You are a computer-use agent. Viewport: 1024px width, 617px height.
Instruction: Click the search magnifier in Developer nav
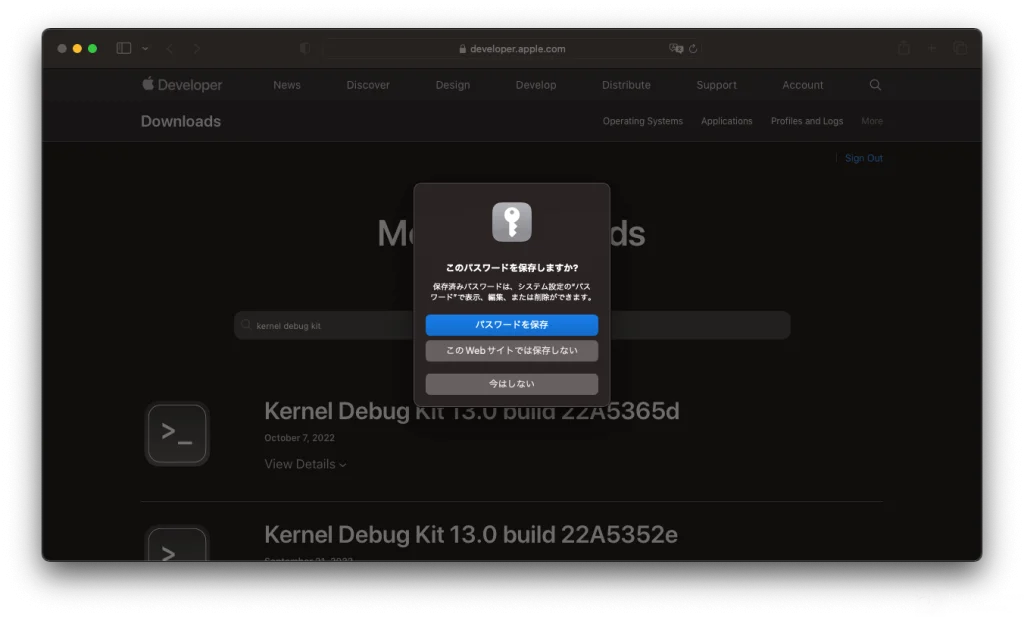pos(876,85)
